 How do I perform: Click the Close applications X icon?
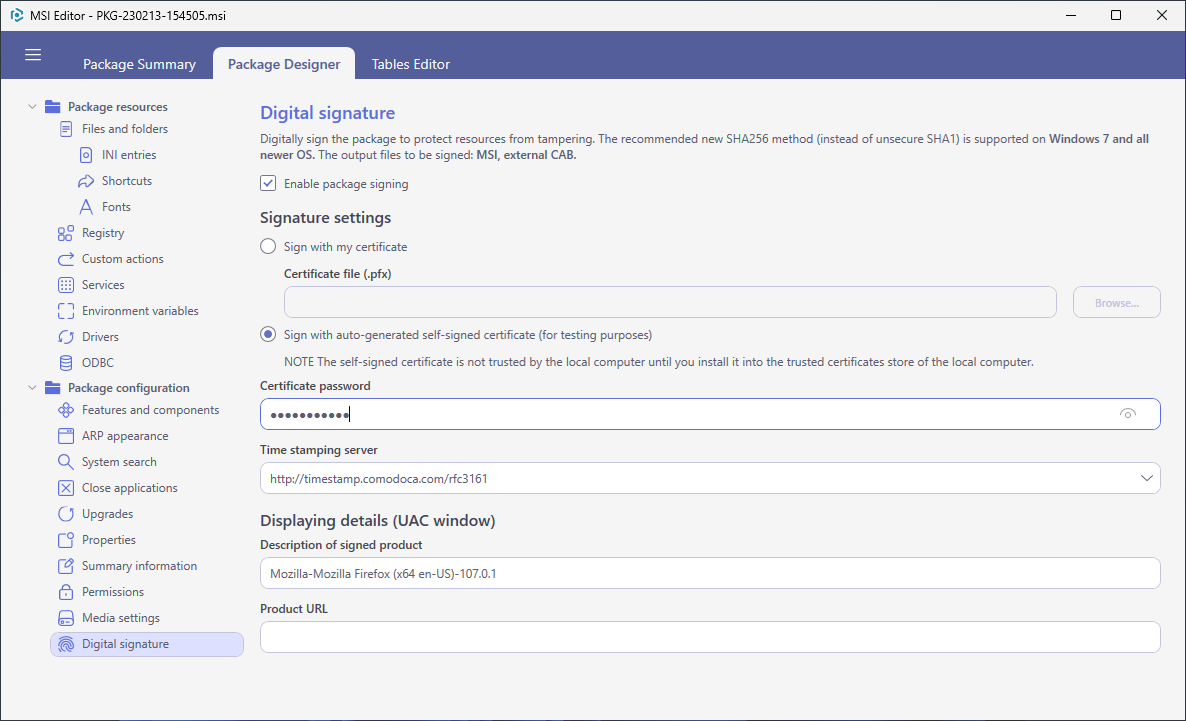[x=66, y=488]
